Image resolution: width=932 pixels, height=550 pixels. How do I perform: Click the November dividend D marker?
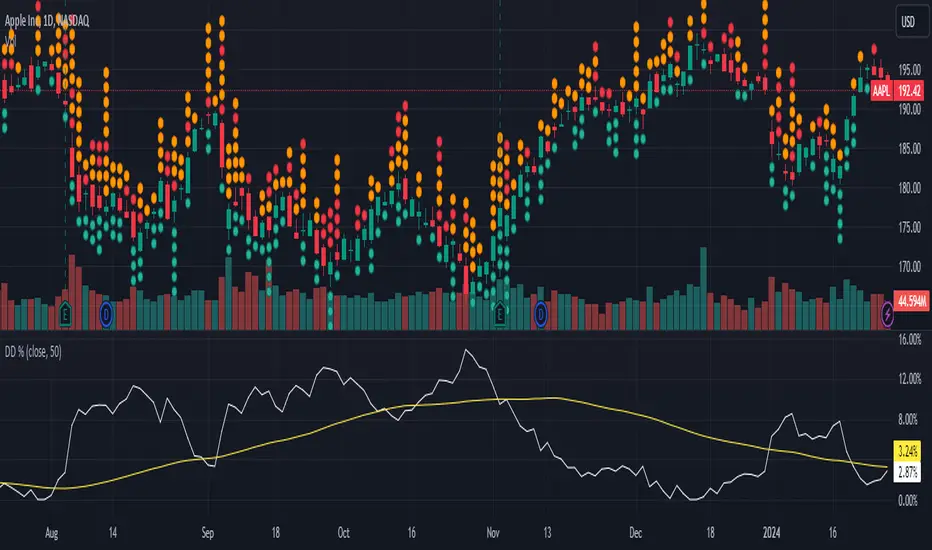[x=541, y=314]
